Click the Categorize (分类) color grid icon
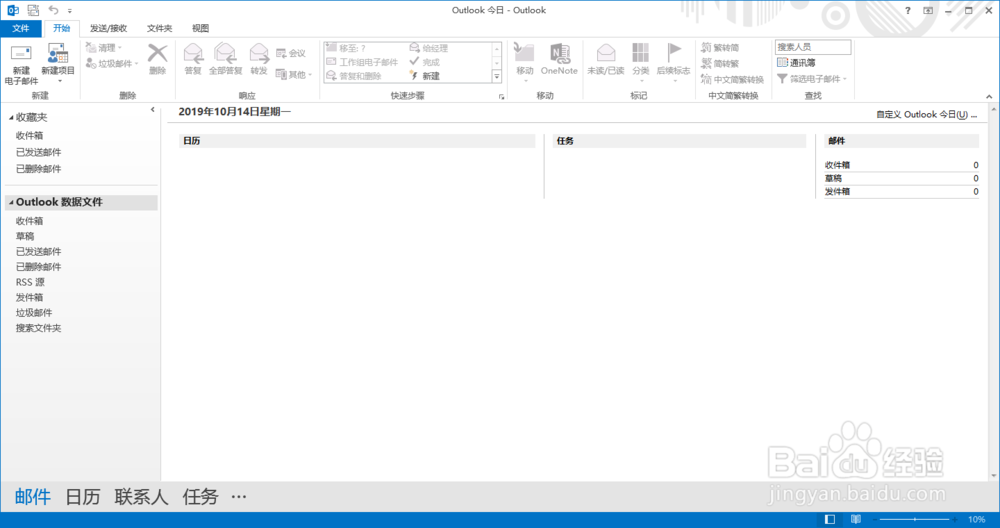 click(x=640, y=54)
